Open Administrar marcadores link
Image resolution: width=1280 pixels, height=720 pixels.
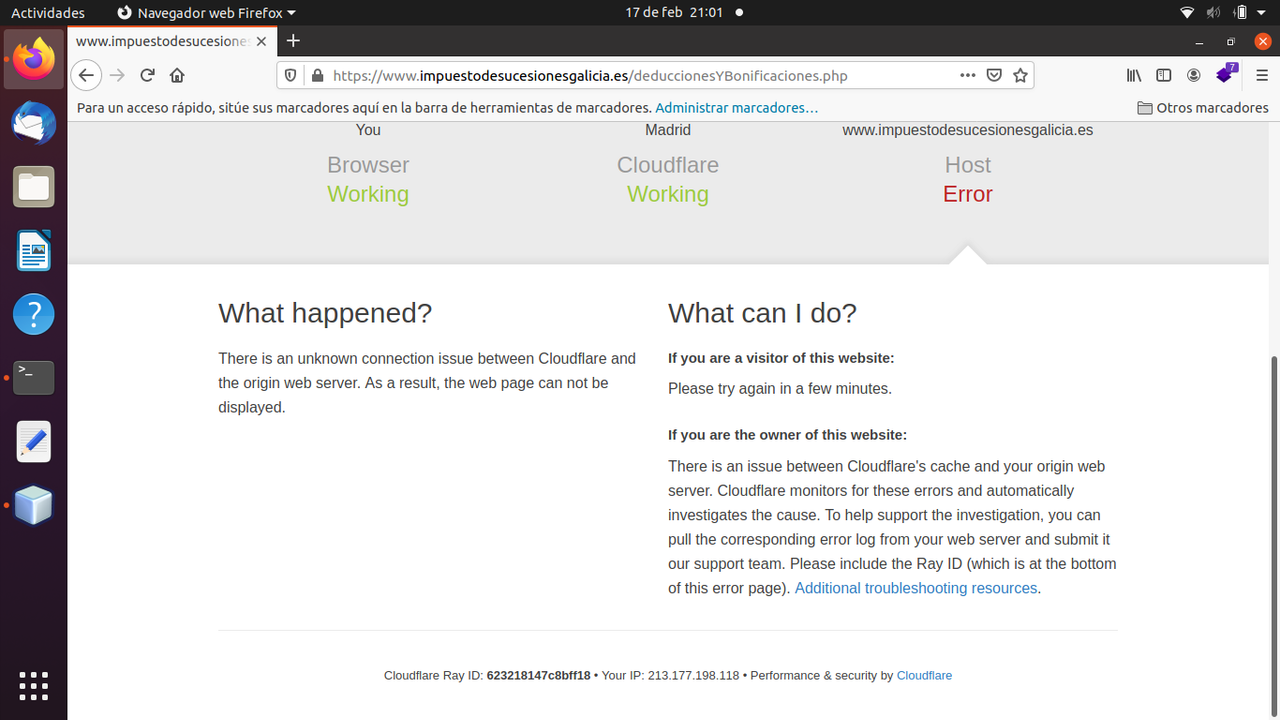point(737,108)
